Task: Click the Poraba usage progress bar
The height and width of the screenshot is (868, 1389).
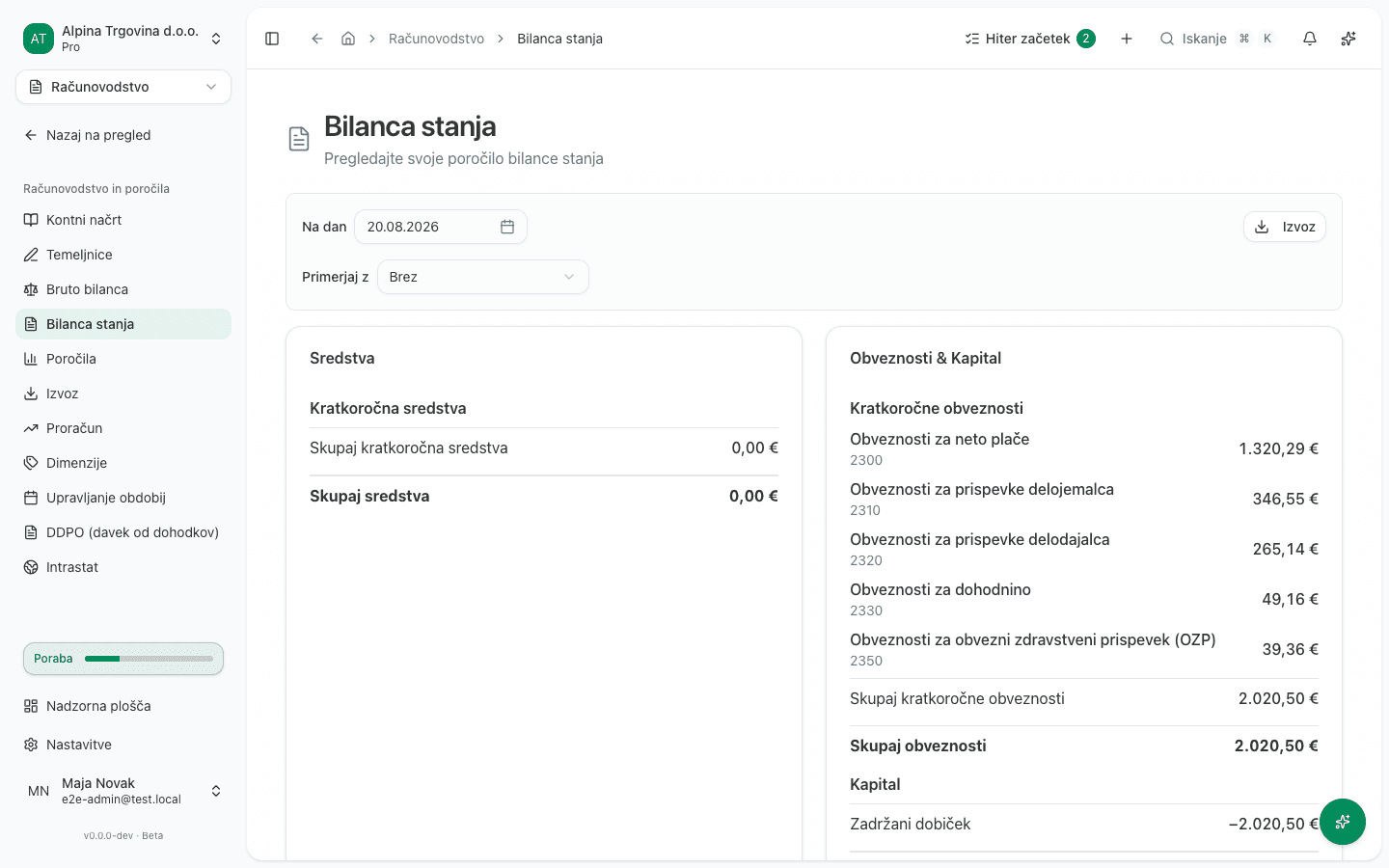Action: tap(123, 659)
